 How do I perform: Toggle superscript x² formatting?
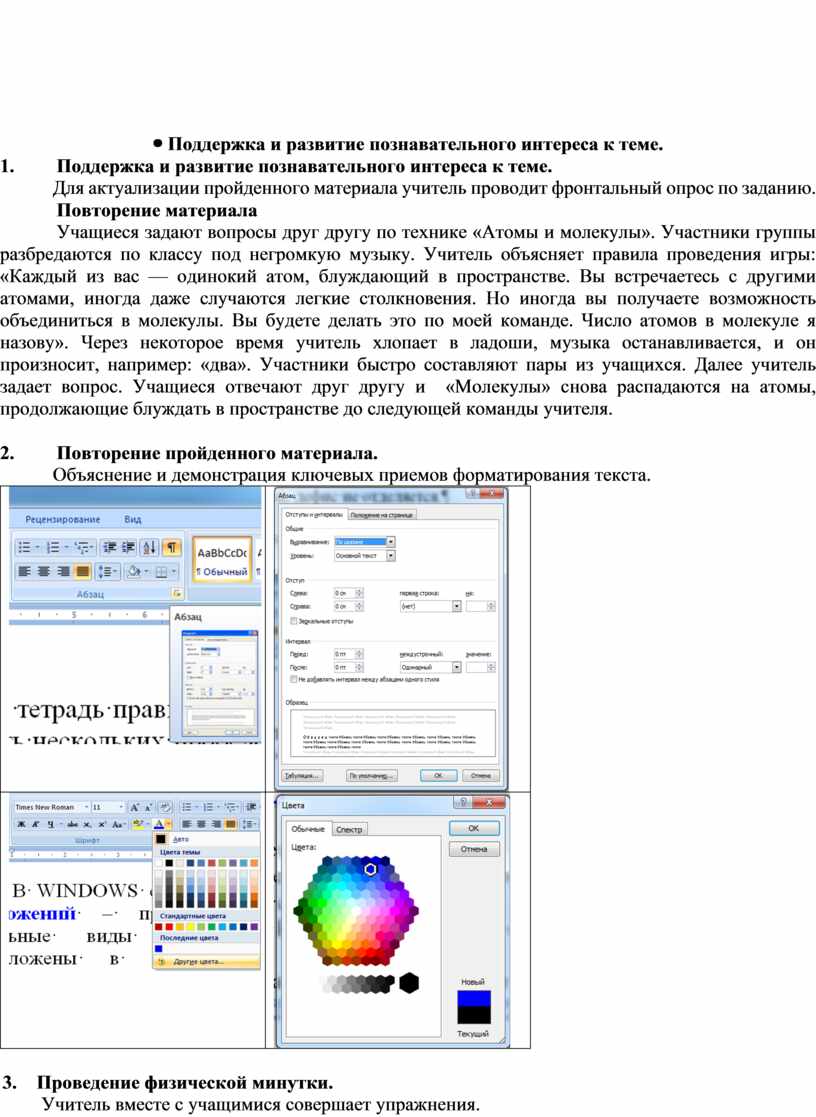pos(102,824)
